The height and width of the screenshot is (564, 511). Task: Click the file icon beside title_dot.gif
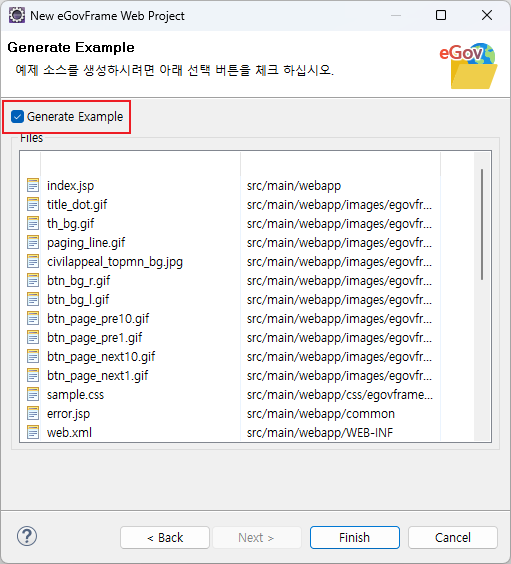coord(33,204)
